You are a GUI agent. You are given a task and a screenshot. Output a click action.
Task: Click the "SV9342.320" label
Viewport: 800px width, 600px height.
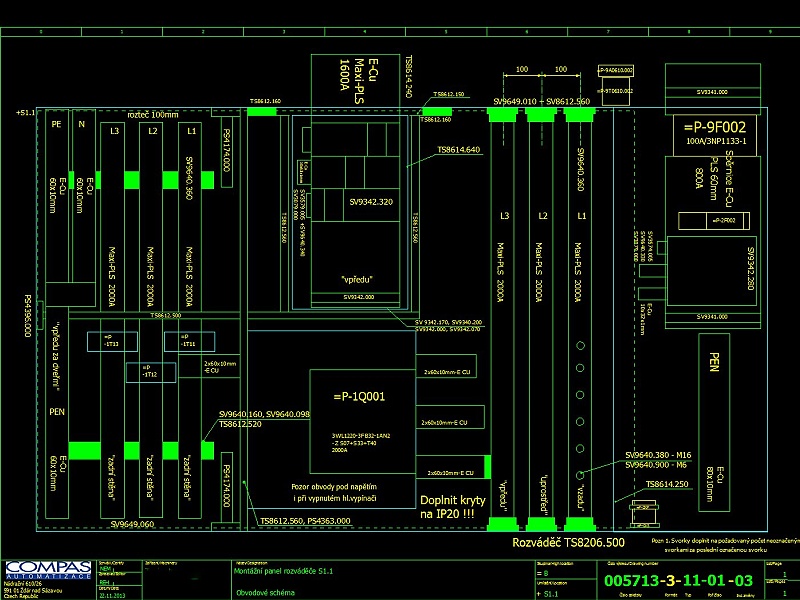pyautogui.click(x=371, y=202)
